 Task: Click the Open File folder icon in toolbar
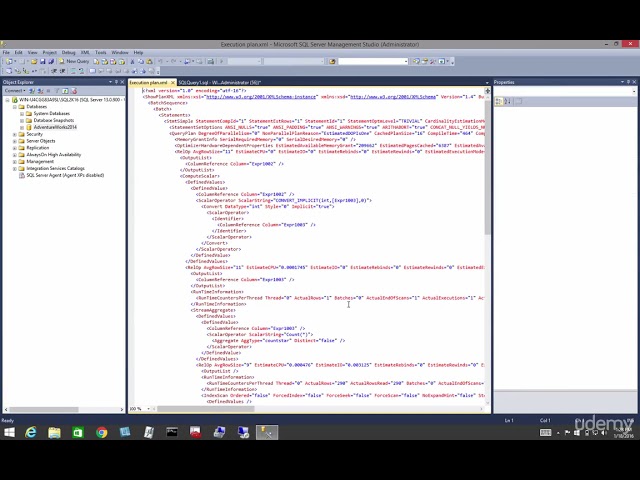(34, 61)
